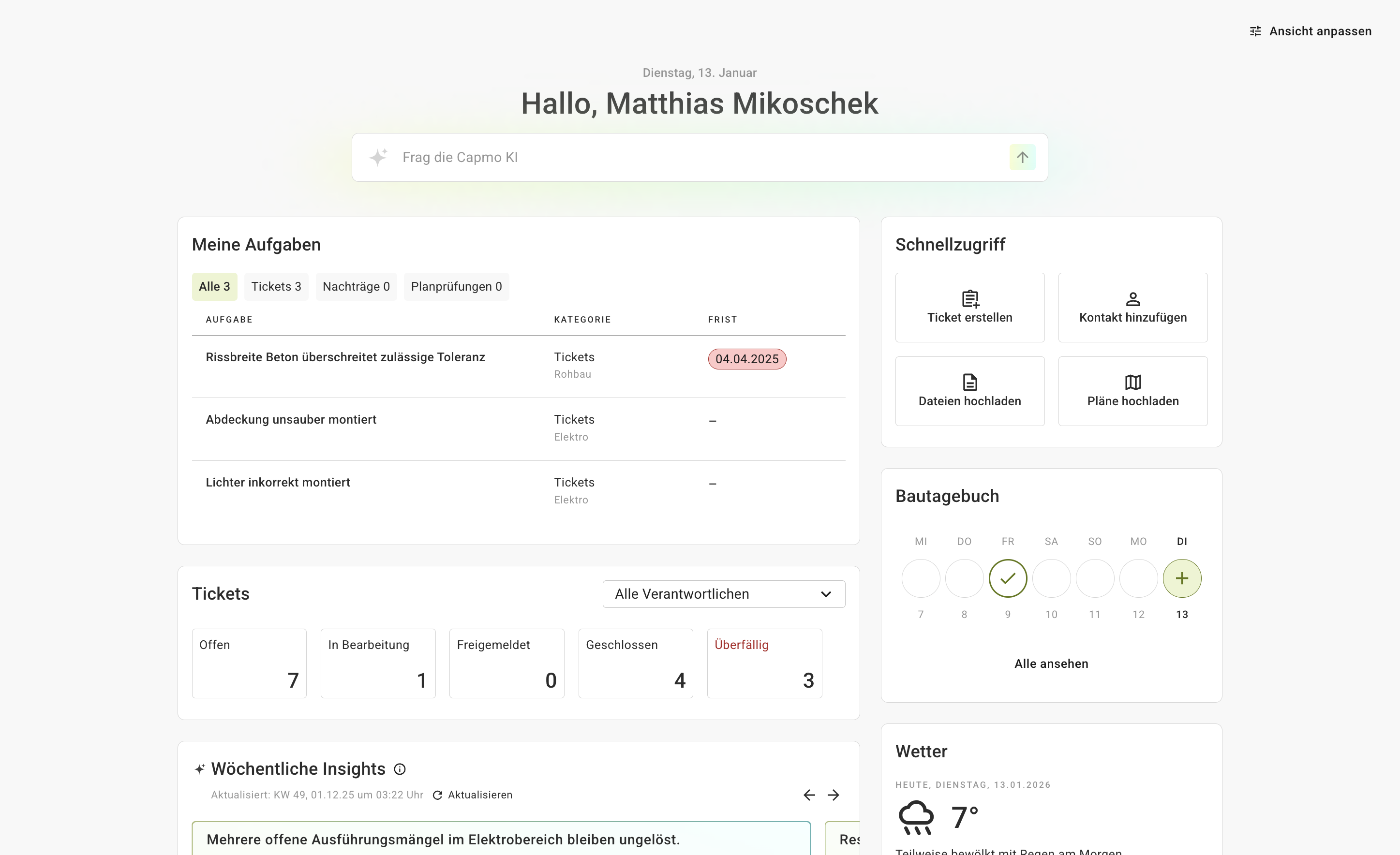
Task: Open Alle Verantwortlichen dropdown
Action: (723, 594)
